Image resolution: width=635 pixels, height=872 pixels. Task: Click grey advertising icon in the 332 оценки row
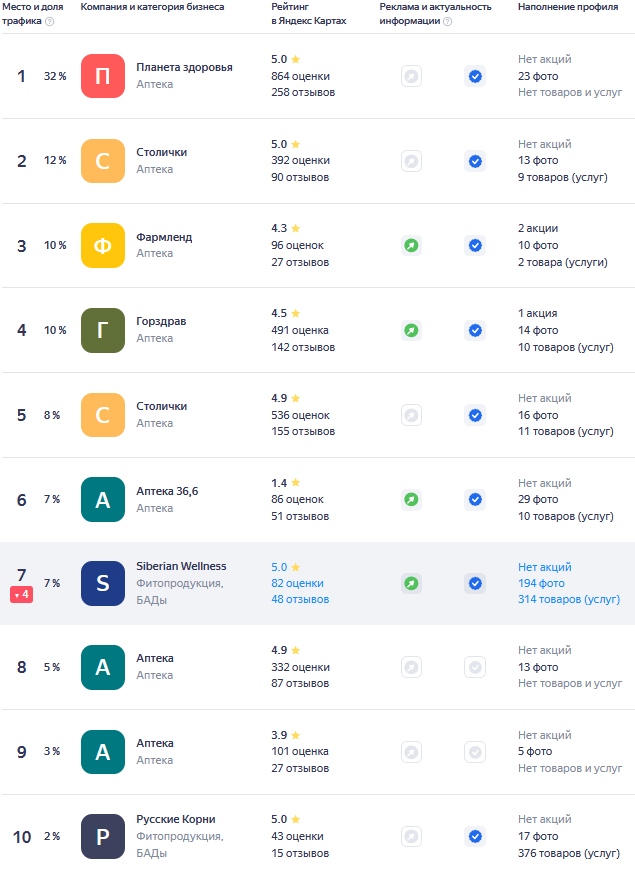[x=411, y=667]
